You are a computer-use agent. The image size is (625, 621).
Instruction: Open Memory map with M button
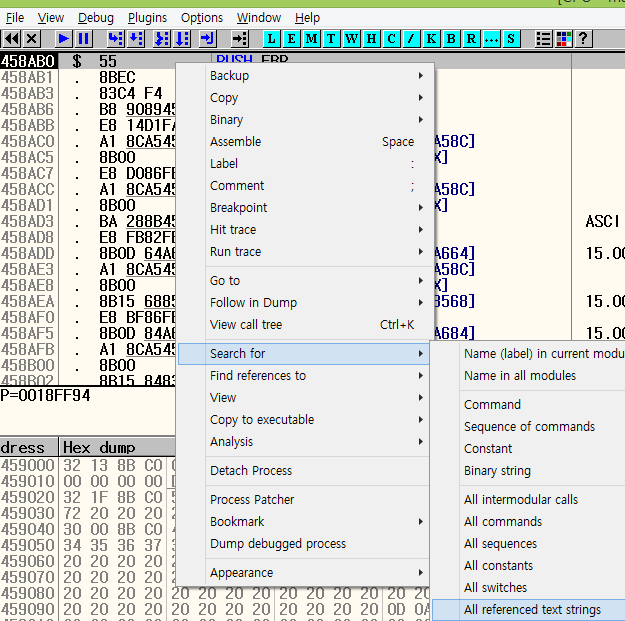[311, 39]
